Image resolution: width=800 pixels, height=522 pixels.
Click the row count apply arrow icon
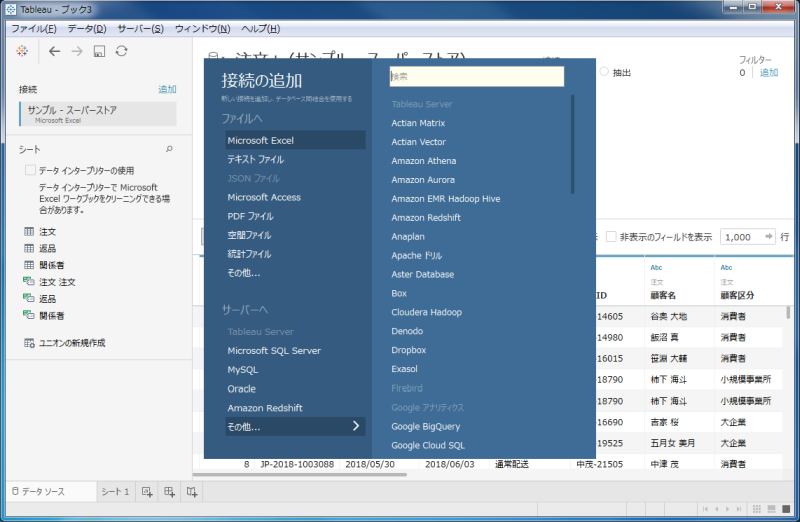[768, 236]
